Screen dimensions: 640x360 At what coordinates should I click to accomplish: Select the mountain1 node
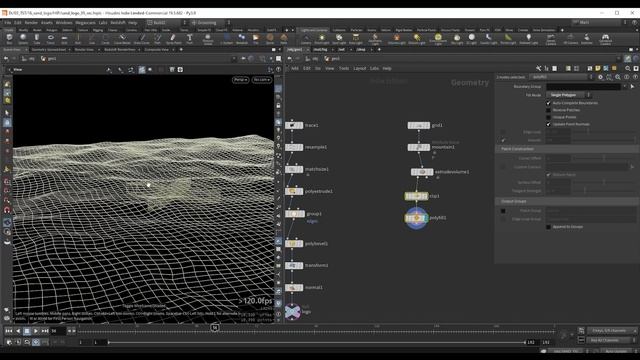pos(419,147)
